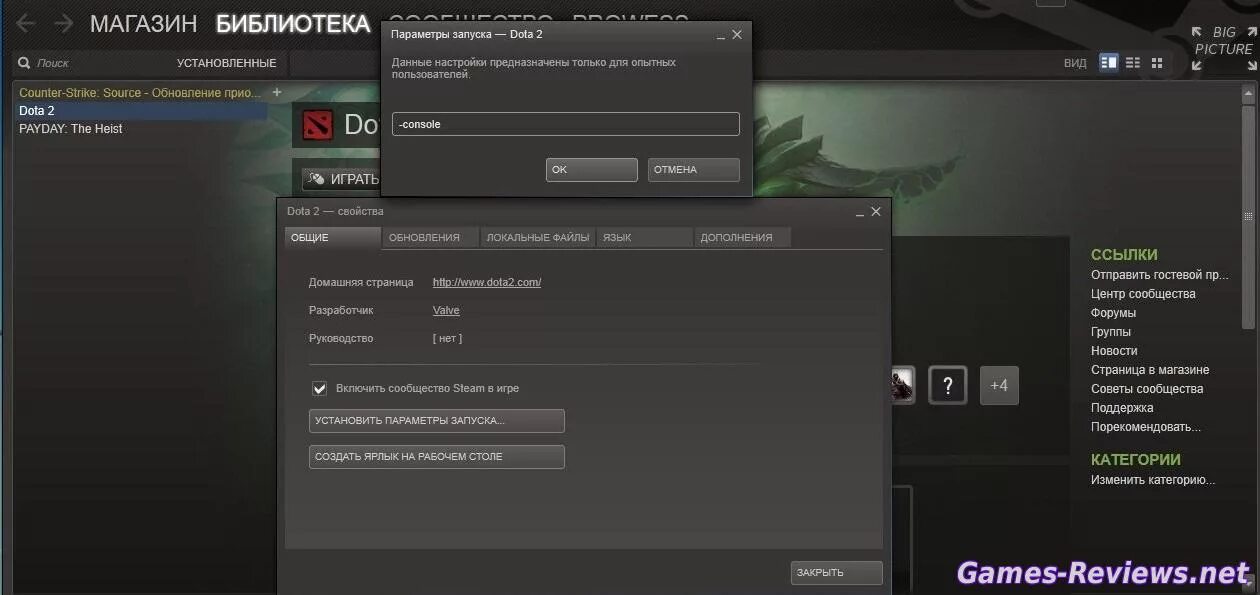Select Dota 2 in library list

click(x=140, y=110)
